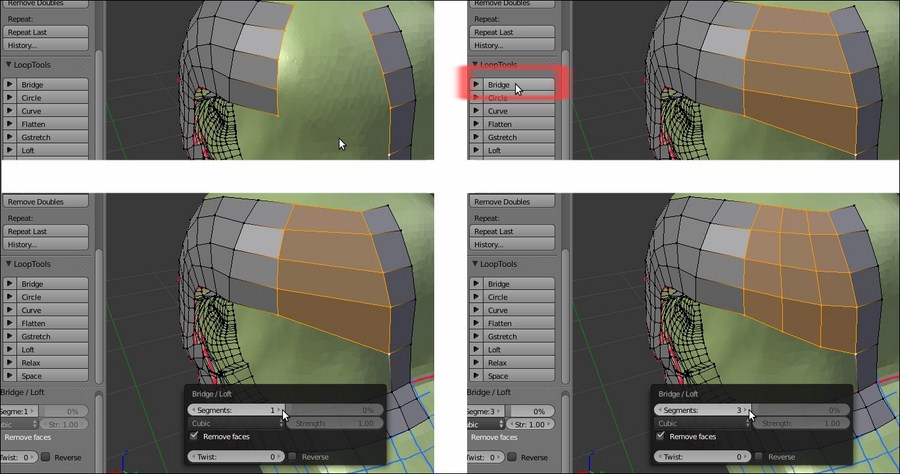The width and height of the screenshot is (900, 474).
Task: Open the Cubic dropdown in the Segments 3 popup
Action: point(703,424)
